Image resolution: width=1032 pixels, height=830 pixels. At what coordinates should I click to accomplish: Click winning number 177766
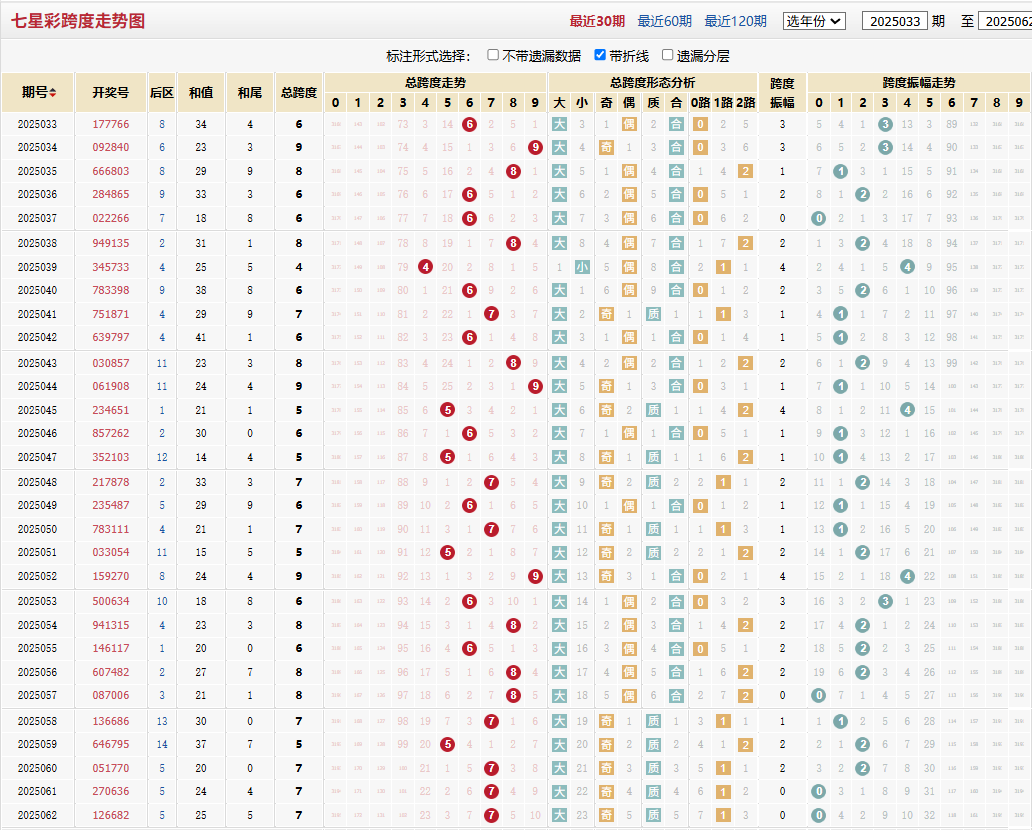pyautogui.click(x=111, y=124)
